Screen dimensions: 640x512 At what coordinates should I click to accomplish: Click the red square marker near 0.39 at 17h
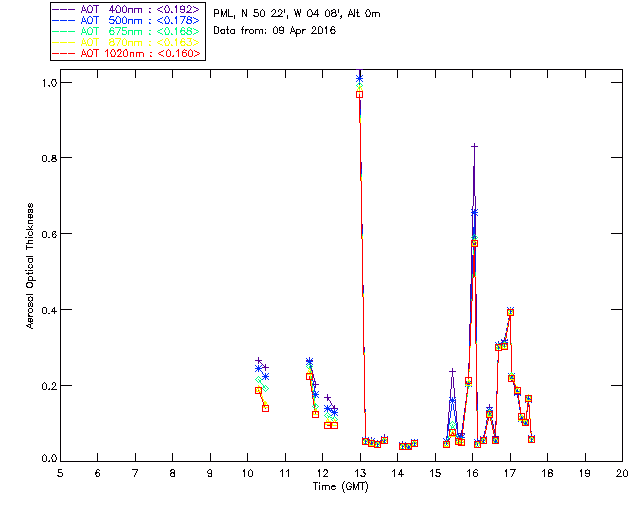(510, 312)
